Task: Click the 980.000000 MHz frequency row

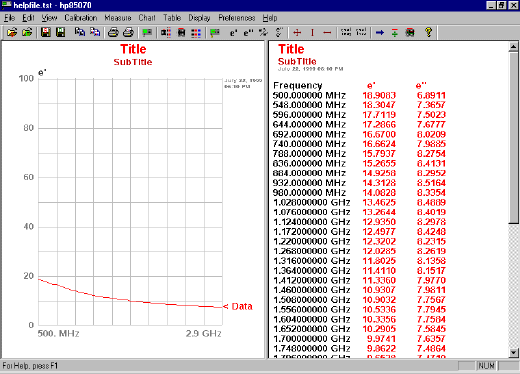Action: (309, 193)
